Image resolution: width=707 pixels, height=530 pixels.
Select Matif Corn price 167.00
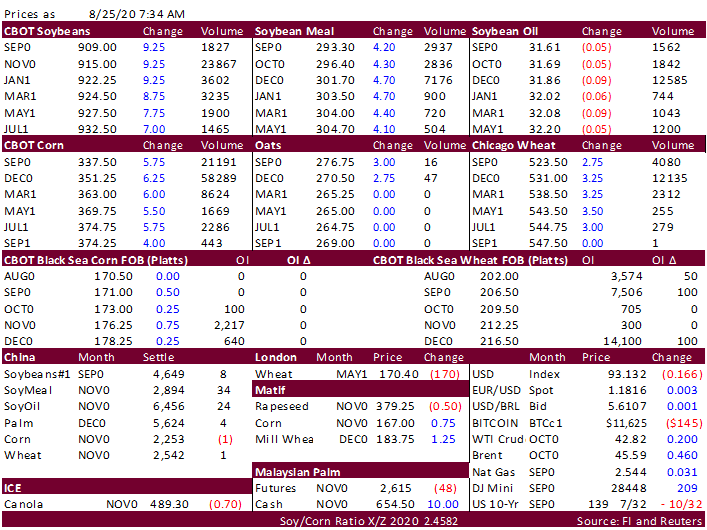(x=395, y=423)
